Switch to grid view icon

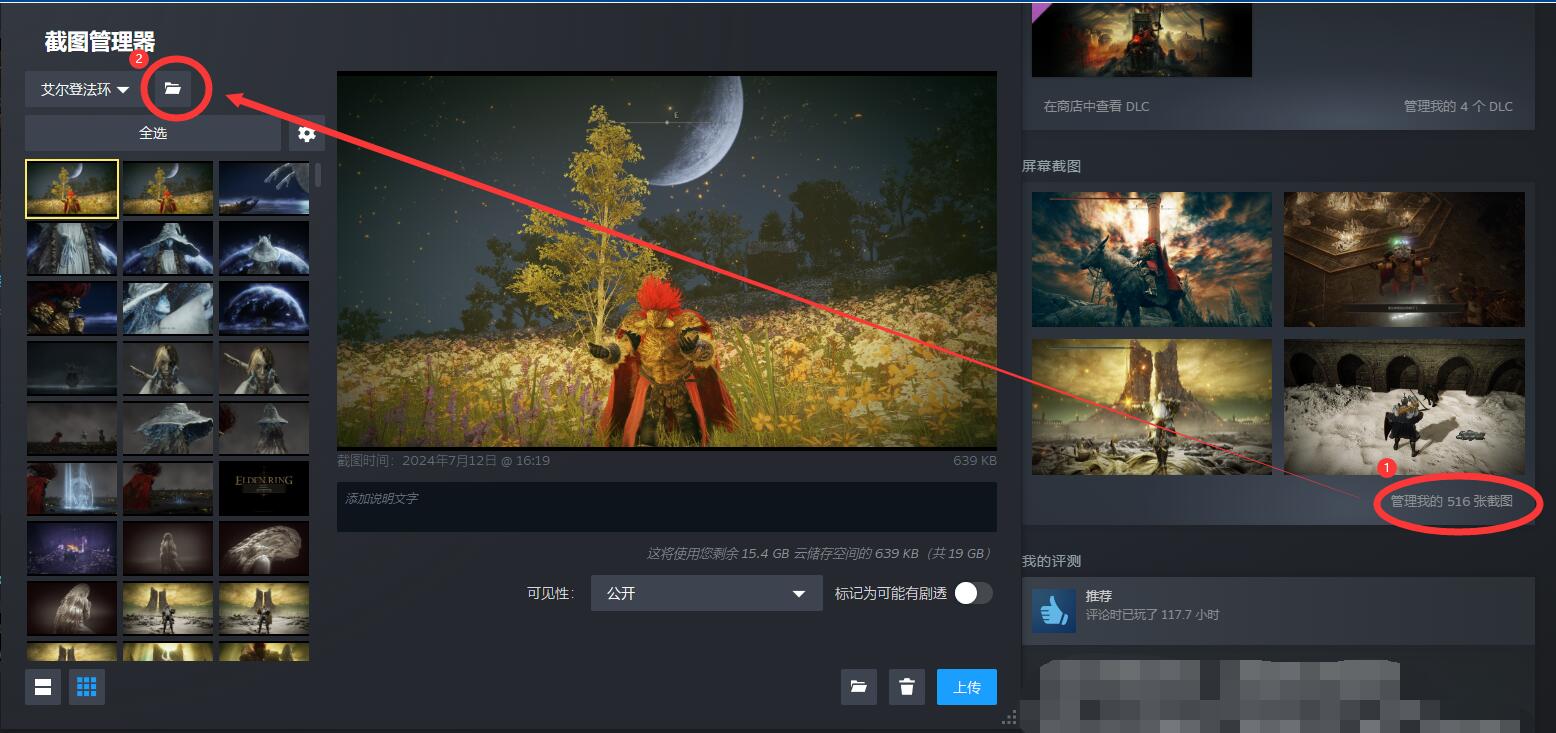pyautogui.click(x=87, y=687)
